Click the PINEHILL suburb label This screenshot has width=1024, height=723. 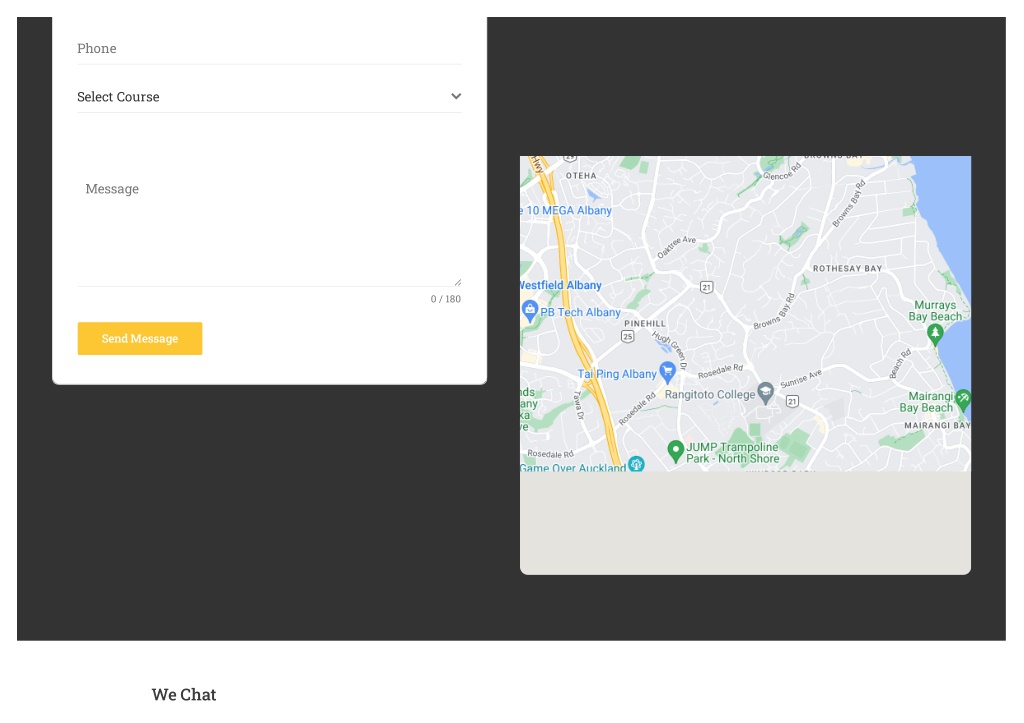645,323
